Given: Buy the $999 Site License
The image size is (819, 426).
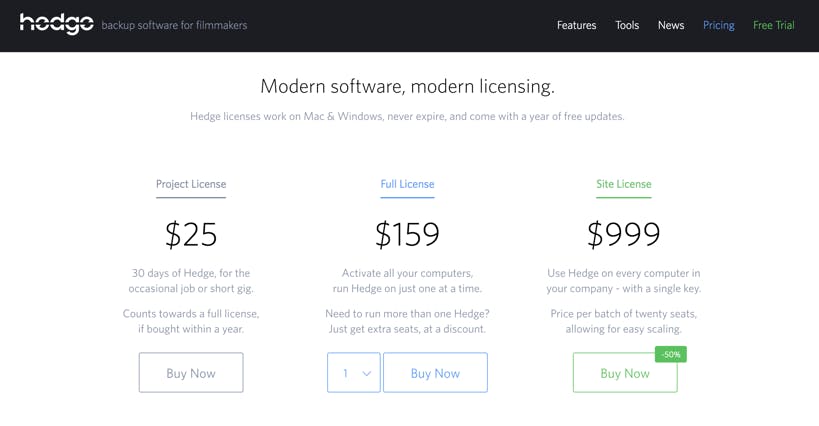Looking at the screenshot, I should 624,373.
